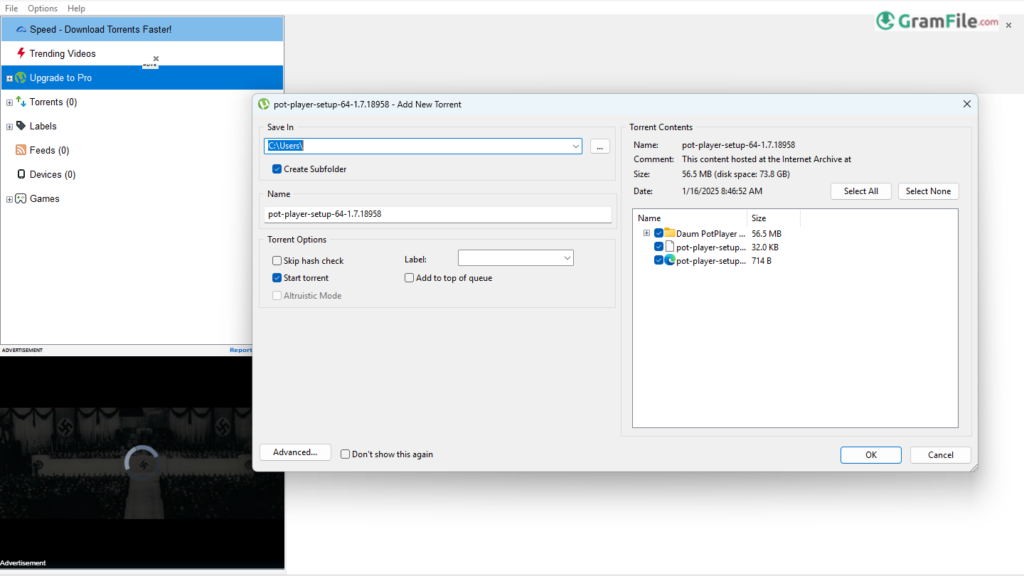Select Trending Videos in sidebar

(142, 54)
